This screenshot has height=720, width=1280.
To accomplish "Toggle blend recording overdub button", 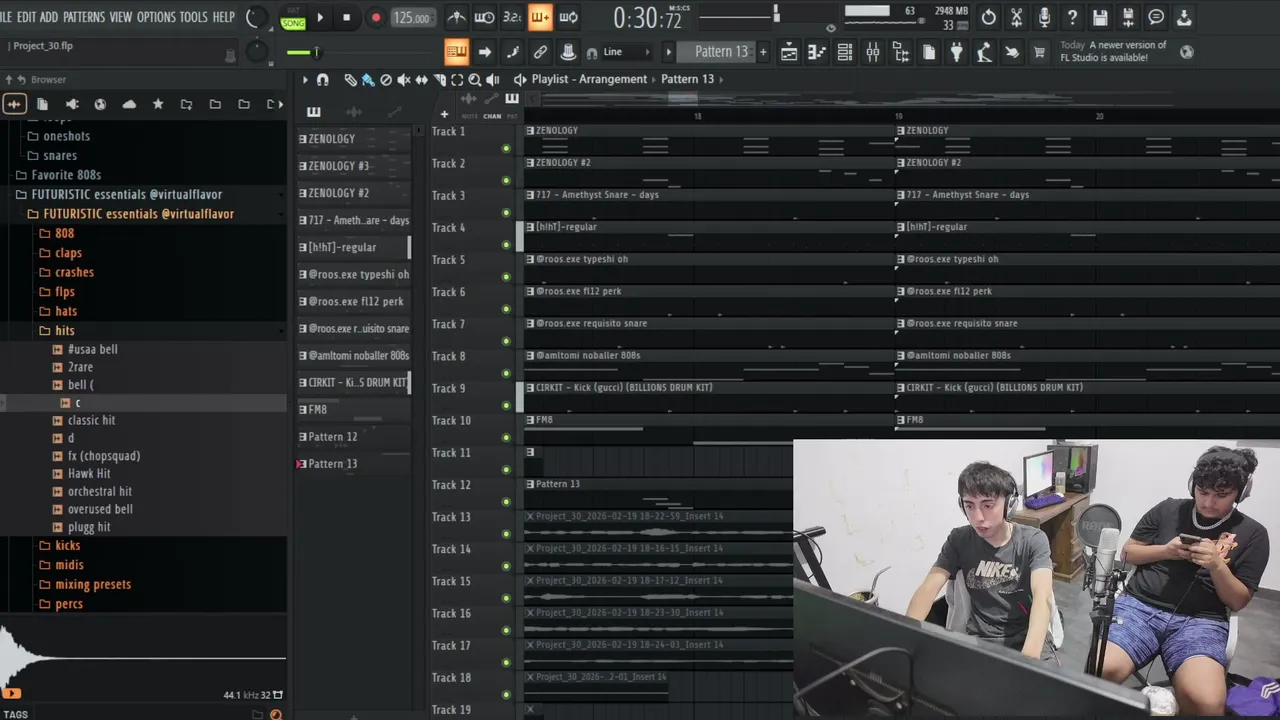I will coord(540,17).
